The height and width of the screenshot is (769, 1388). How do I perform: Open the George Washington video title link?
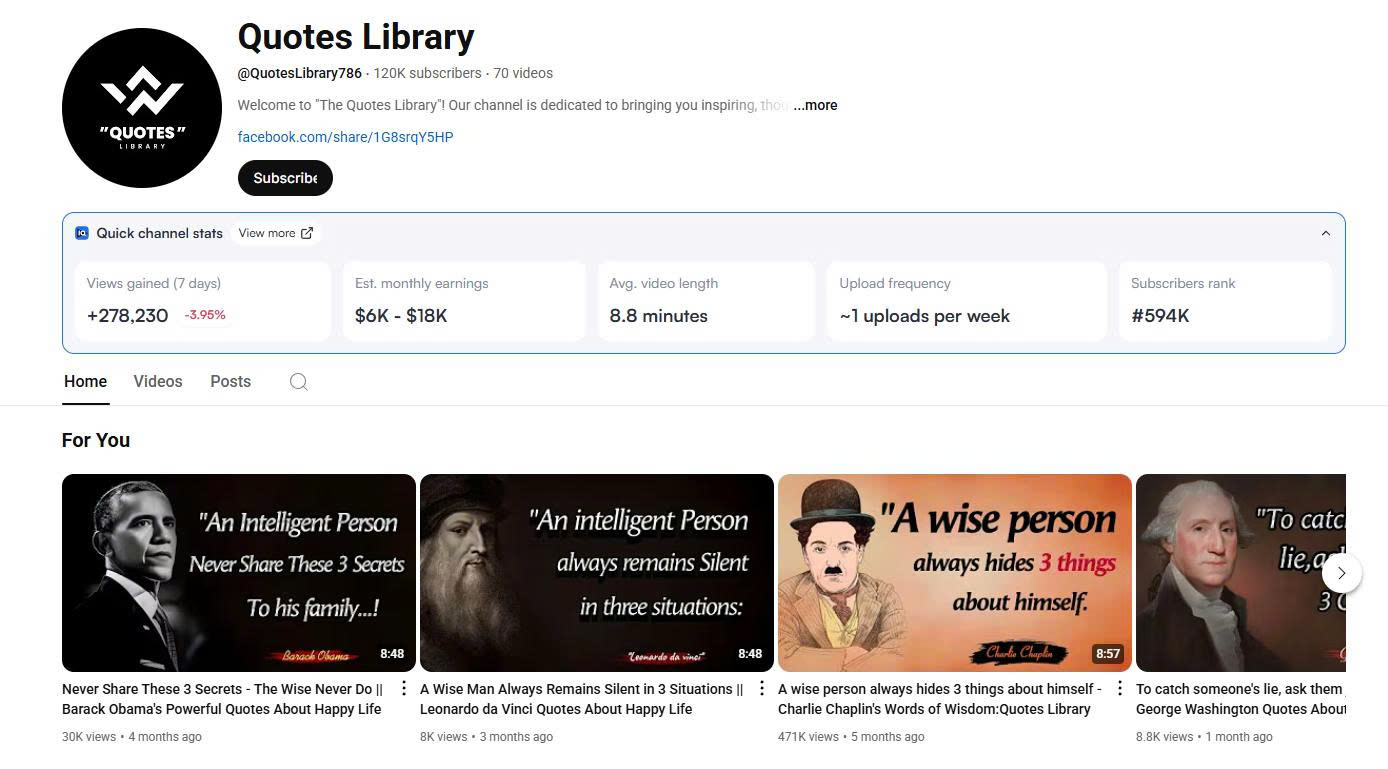[x=1240, y=699]
